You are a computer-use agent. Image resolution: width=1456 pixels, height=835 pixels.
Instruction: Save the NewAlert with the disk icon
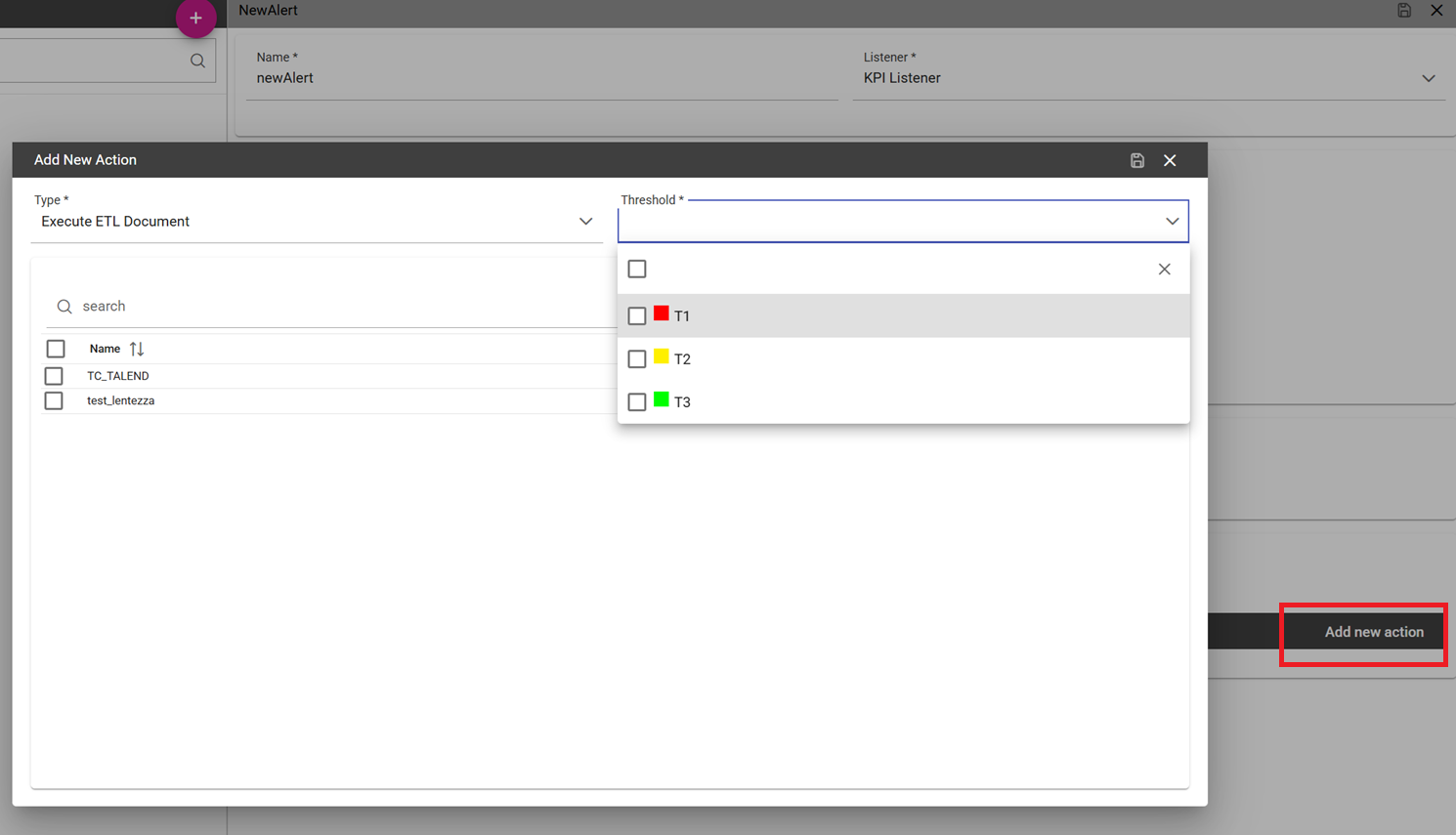tap(1404, 11)
